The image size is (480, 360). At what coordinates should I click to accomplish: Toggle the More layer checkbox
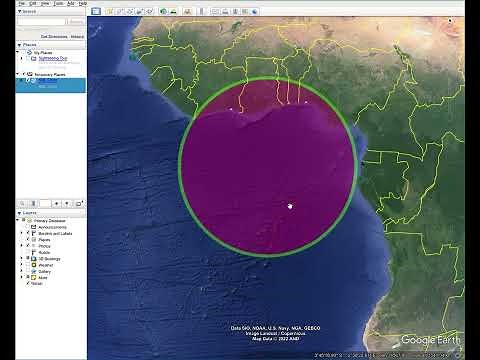pyautogui.click(x=28, y=277)
